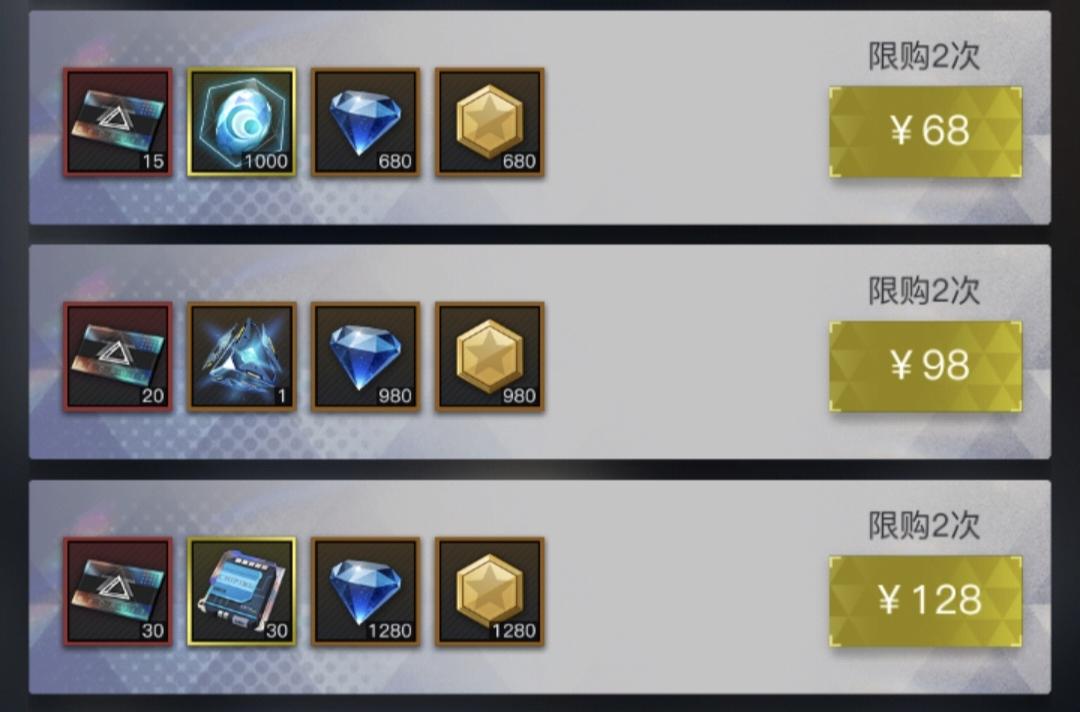Tap the 限购2次 label above ¥98
This screenshot has width=1080, height=712.
[x=924, y=291]
